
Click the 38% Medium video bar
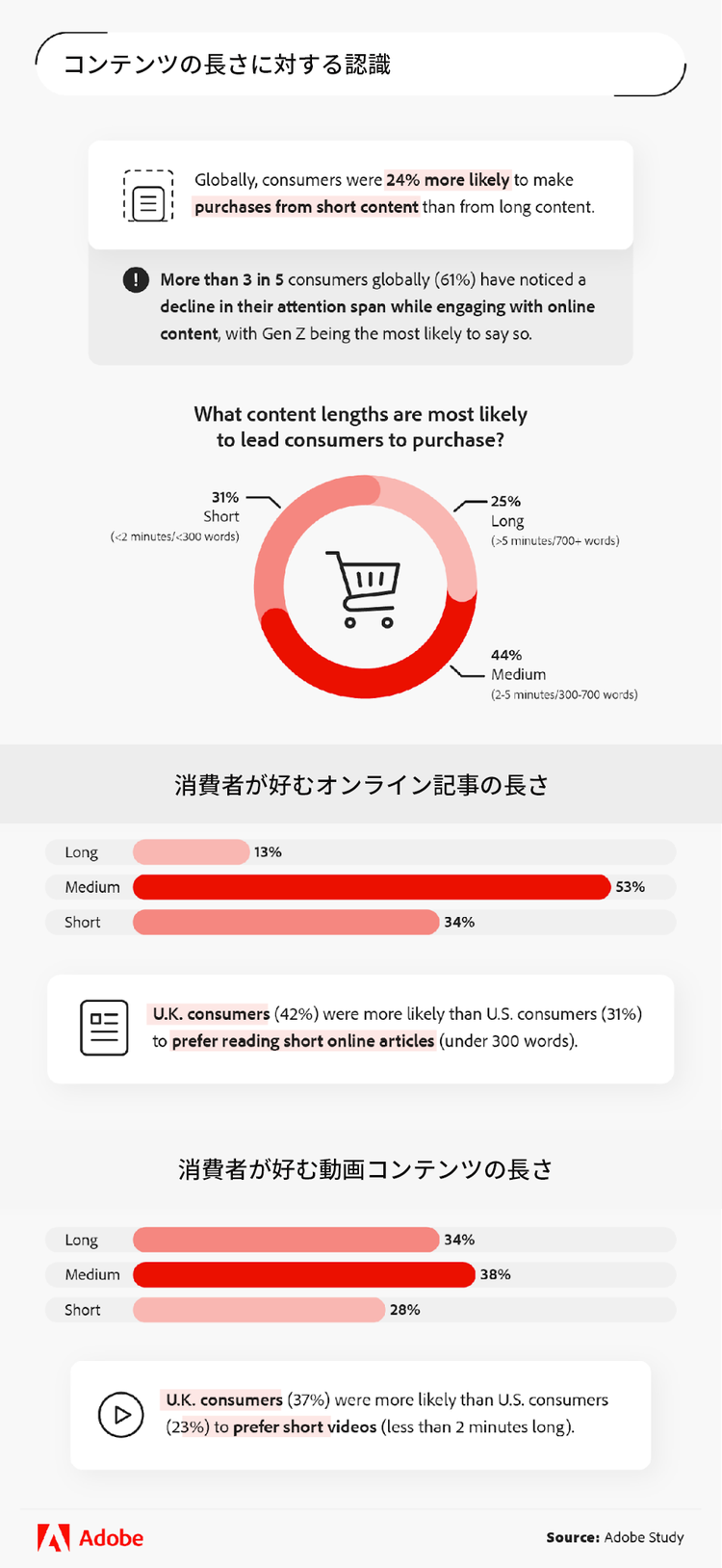[303, 1275]
